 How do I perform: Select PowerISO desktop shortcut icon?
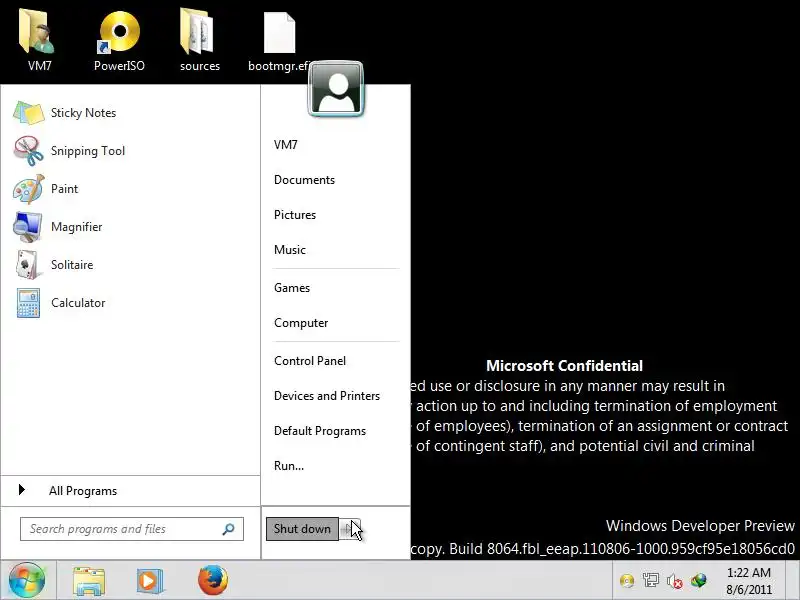(118, 33)
